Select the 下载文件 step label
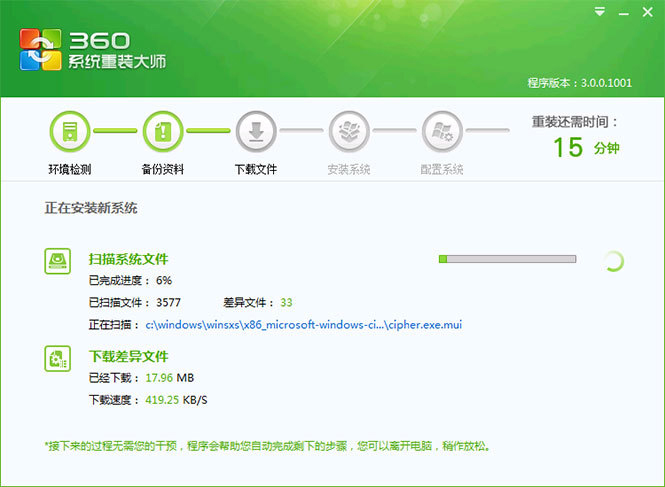The image size is (665, 487). pyautogui.click(x=255, y=170)
